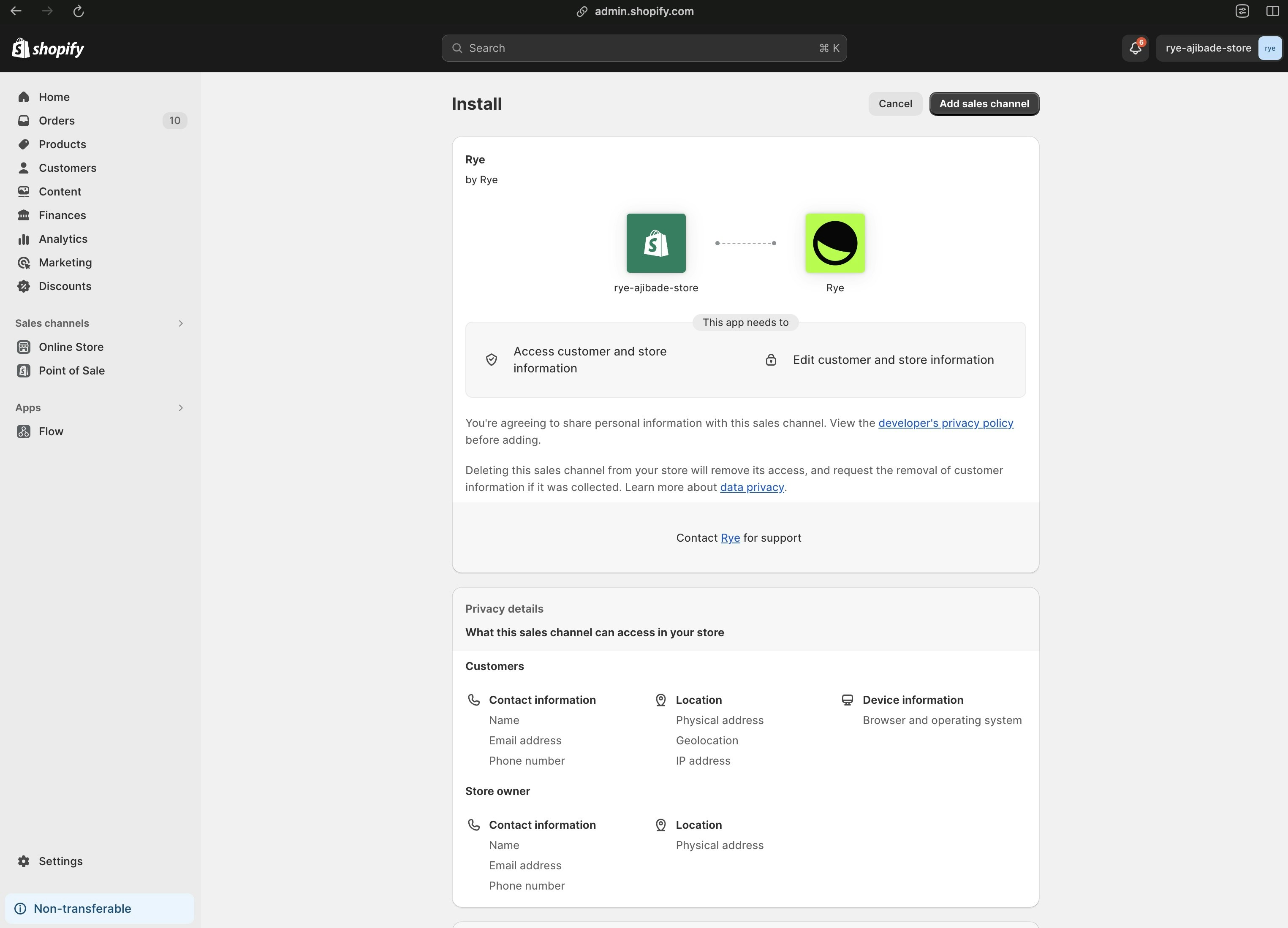Click the Non-transferable info icon
The image size is (1288, 928).
(x=20, y=909)
